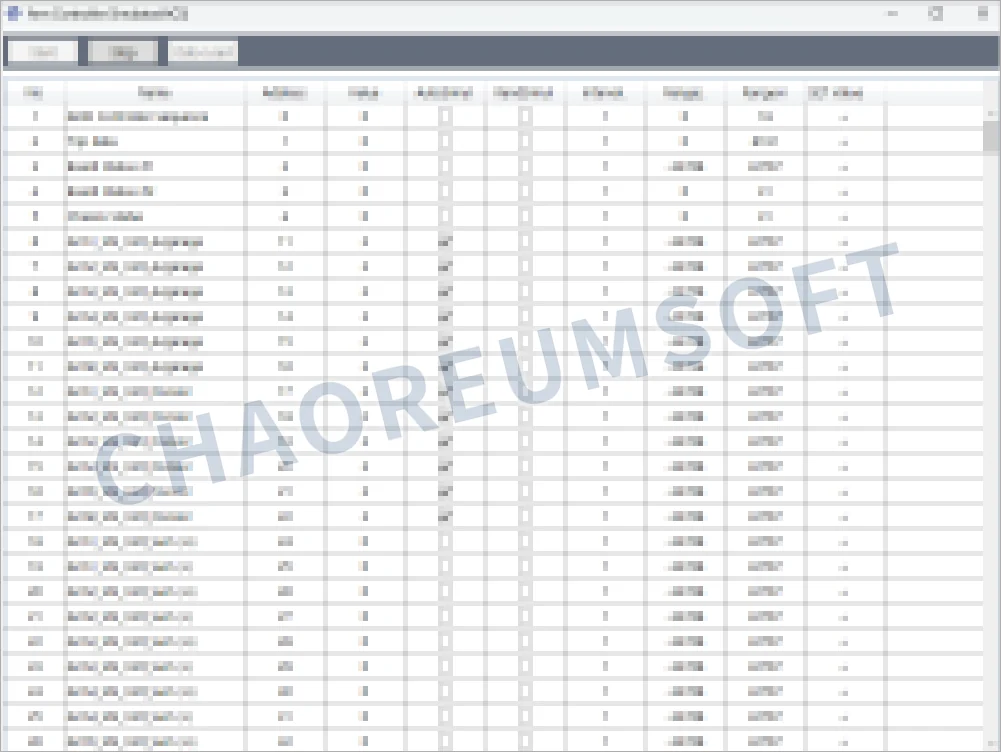Tick the second checkbox in table row 7

(x=525, y=266)
